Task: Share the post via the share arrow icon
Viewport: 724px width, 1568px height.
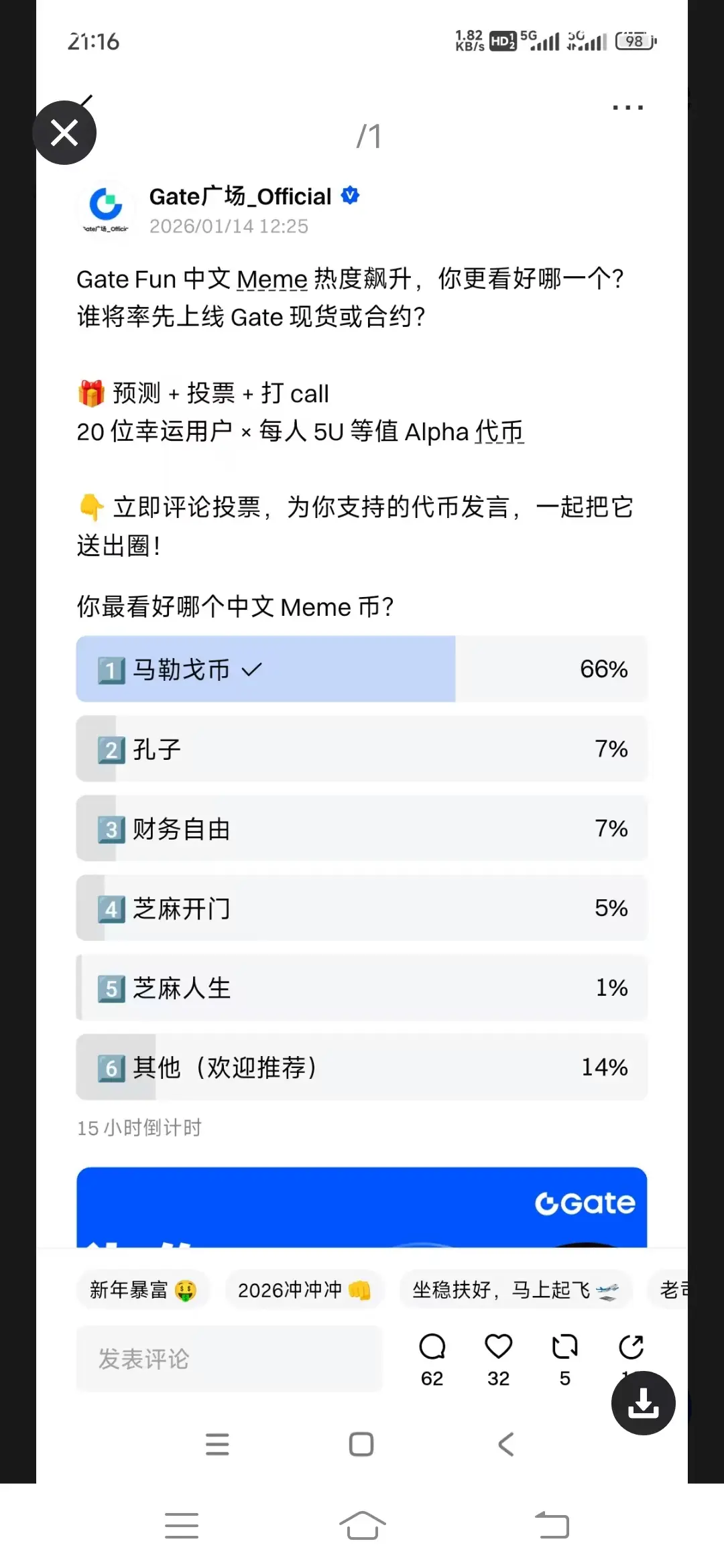Action: pyautogui.click(x=631, y=1347)
